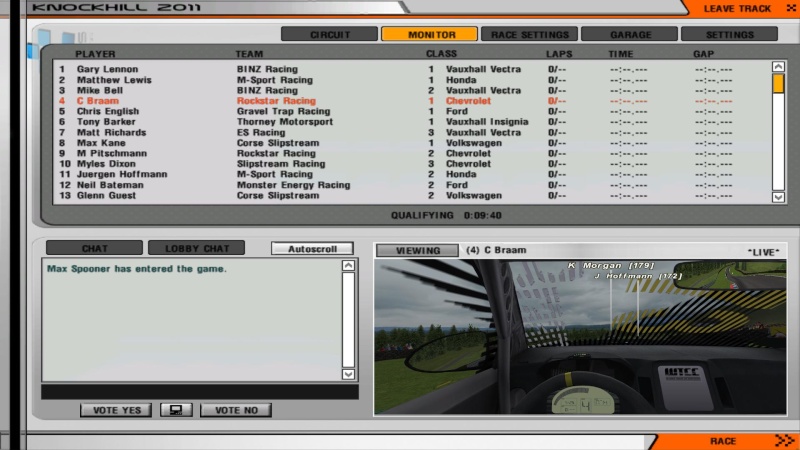
Task: Open the RACE SETTINGS tab
Action: 530,34
